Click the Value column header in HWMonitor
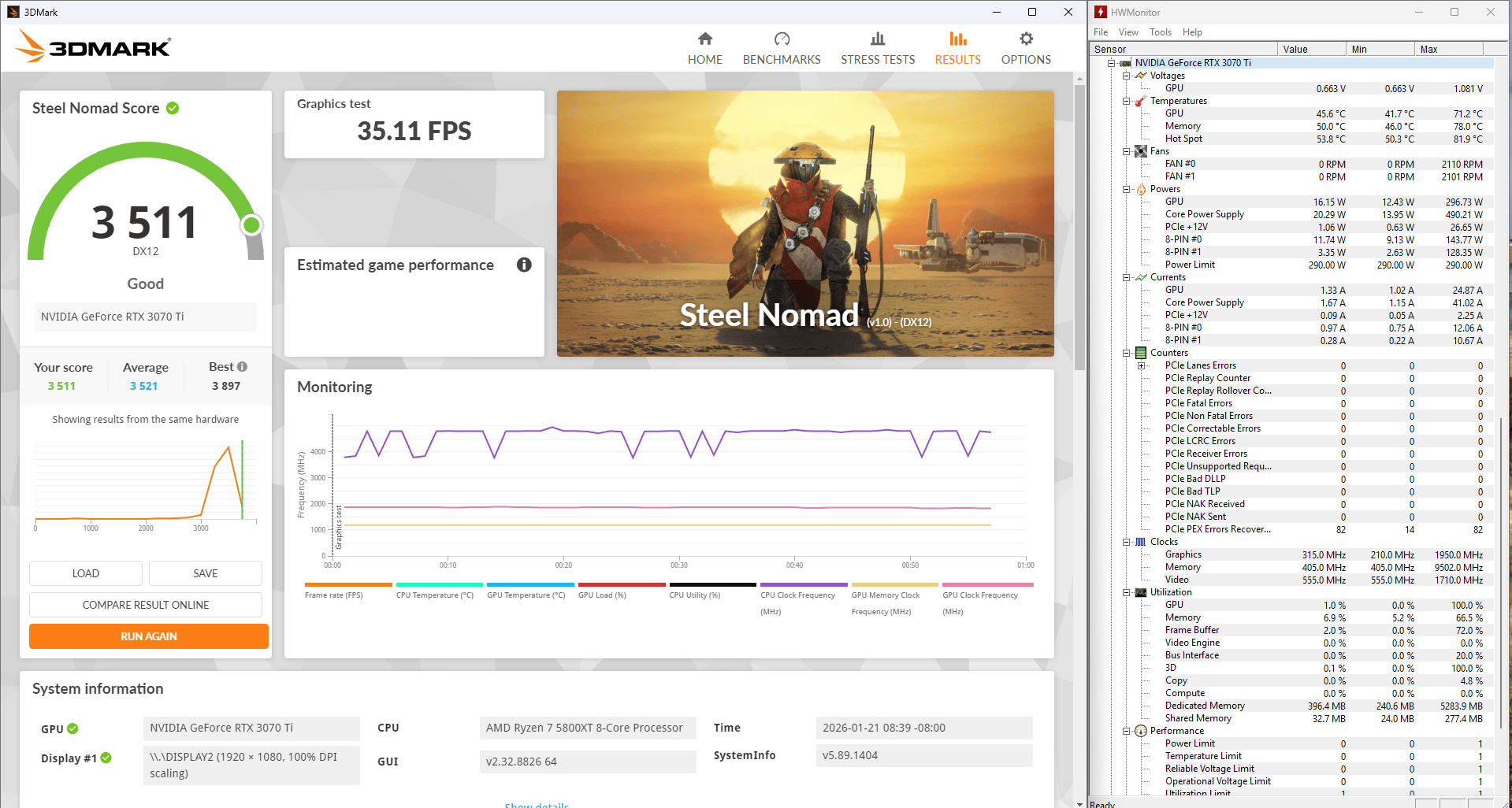 coord(1311,49)
